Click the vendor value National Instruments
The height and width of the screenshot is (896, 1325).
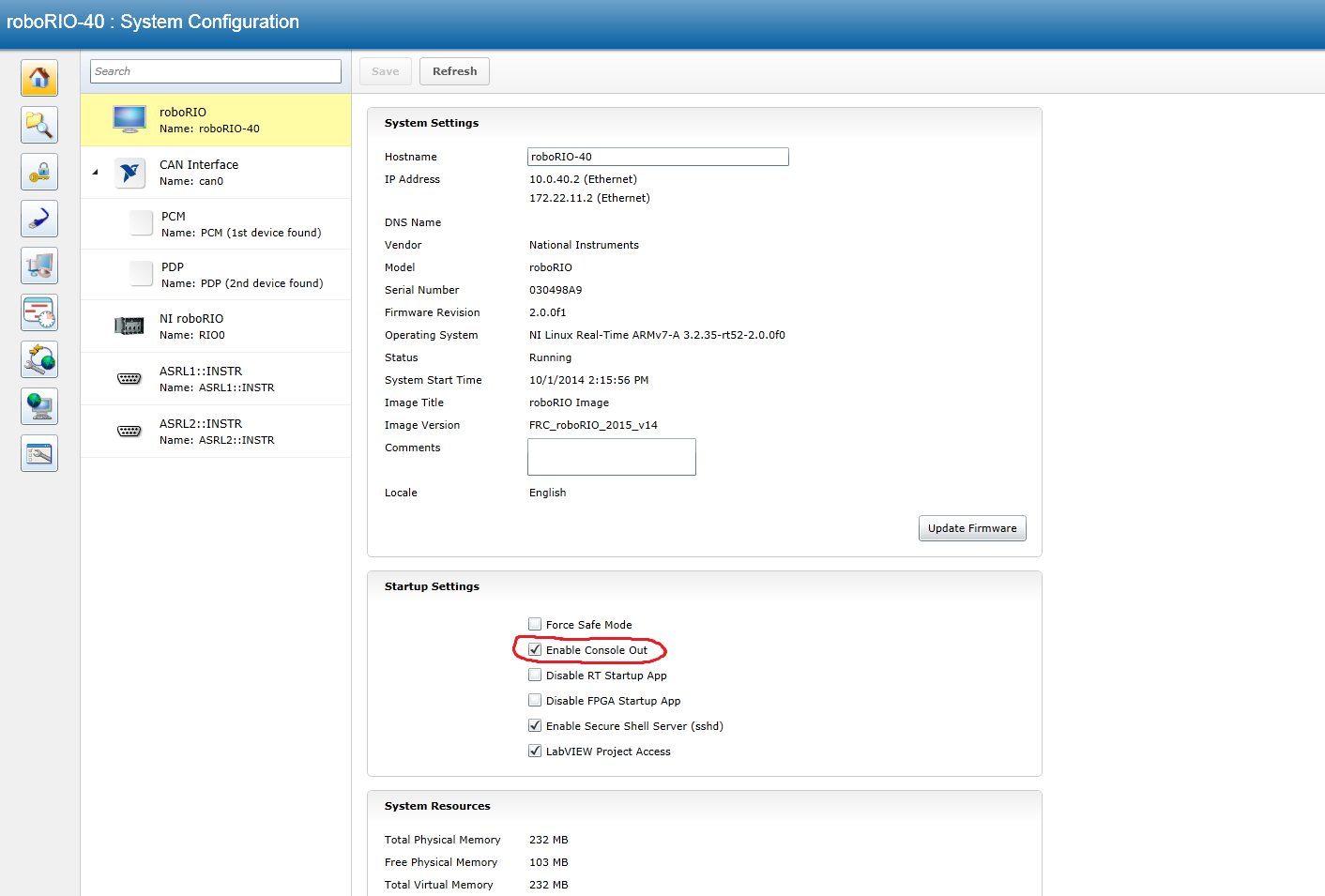point(584,245)
